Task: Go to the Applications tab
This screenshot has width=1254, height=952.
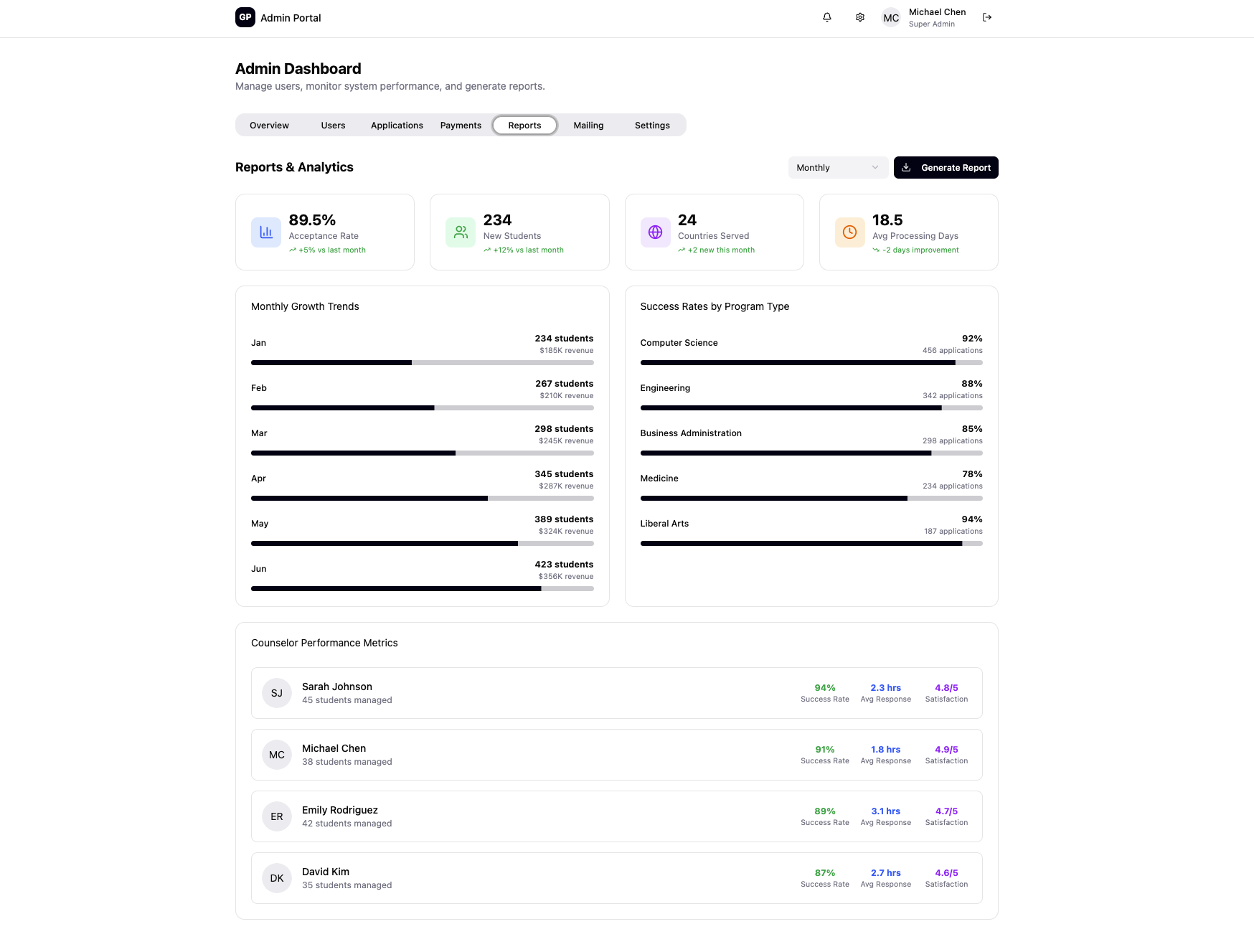Action: coord(397,126)
